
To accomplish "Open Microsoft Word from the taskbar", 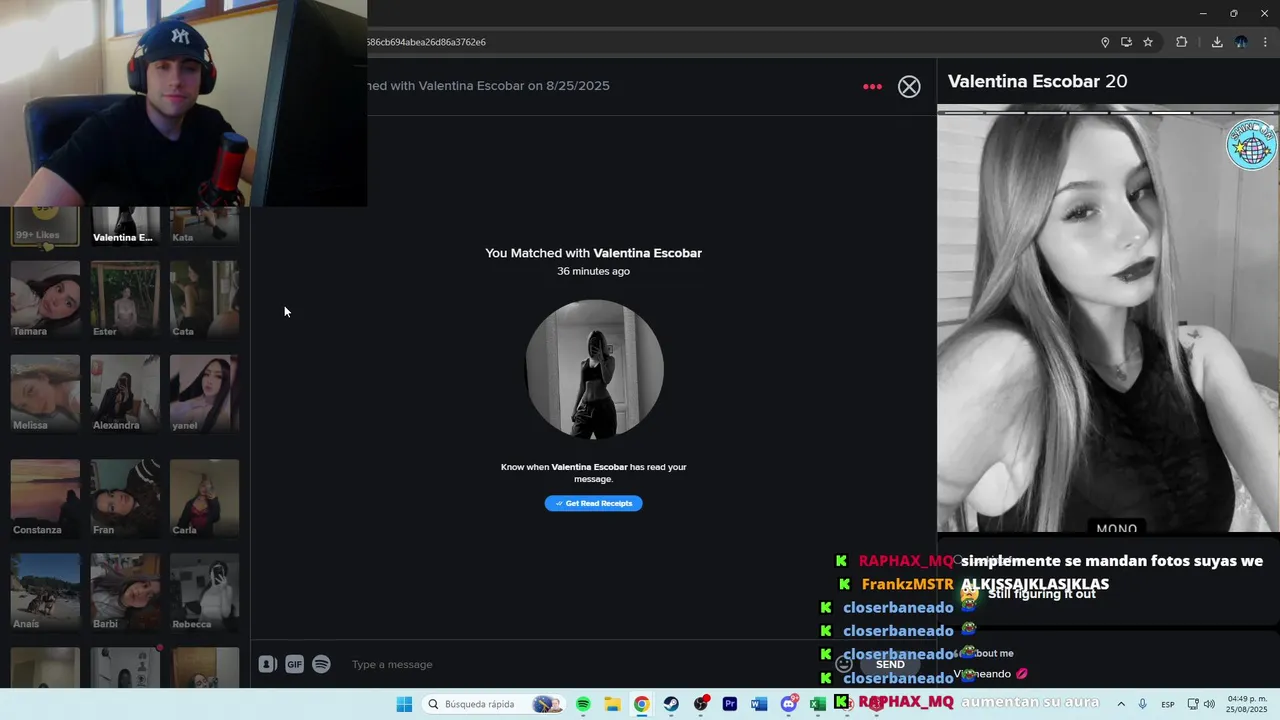I will (x=759, y=704).
